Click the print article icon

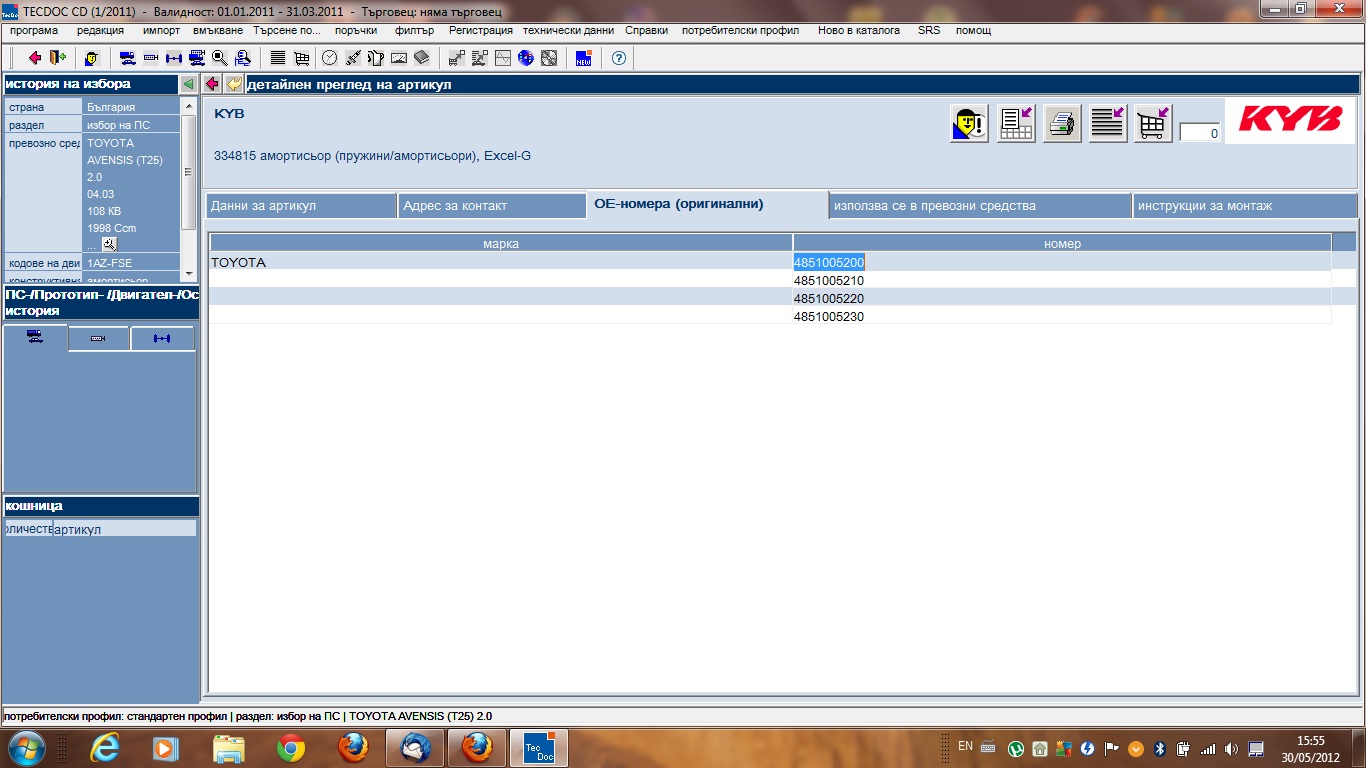point(1062,124)
